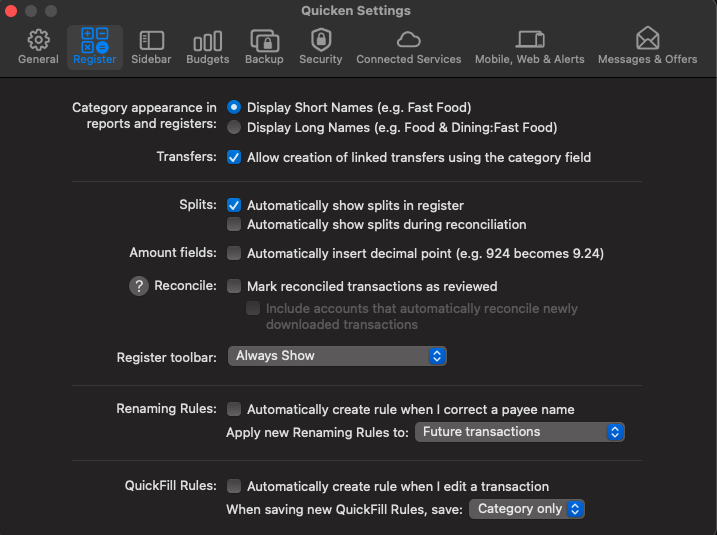Open the Category only dropdown
Viewport: 717px width, 535px height.
point(527,509)
